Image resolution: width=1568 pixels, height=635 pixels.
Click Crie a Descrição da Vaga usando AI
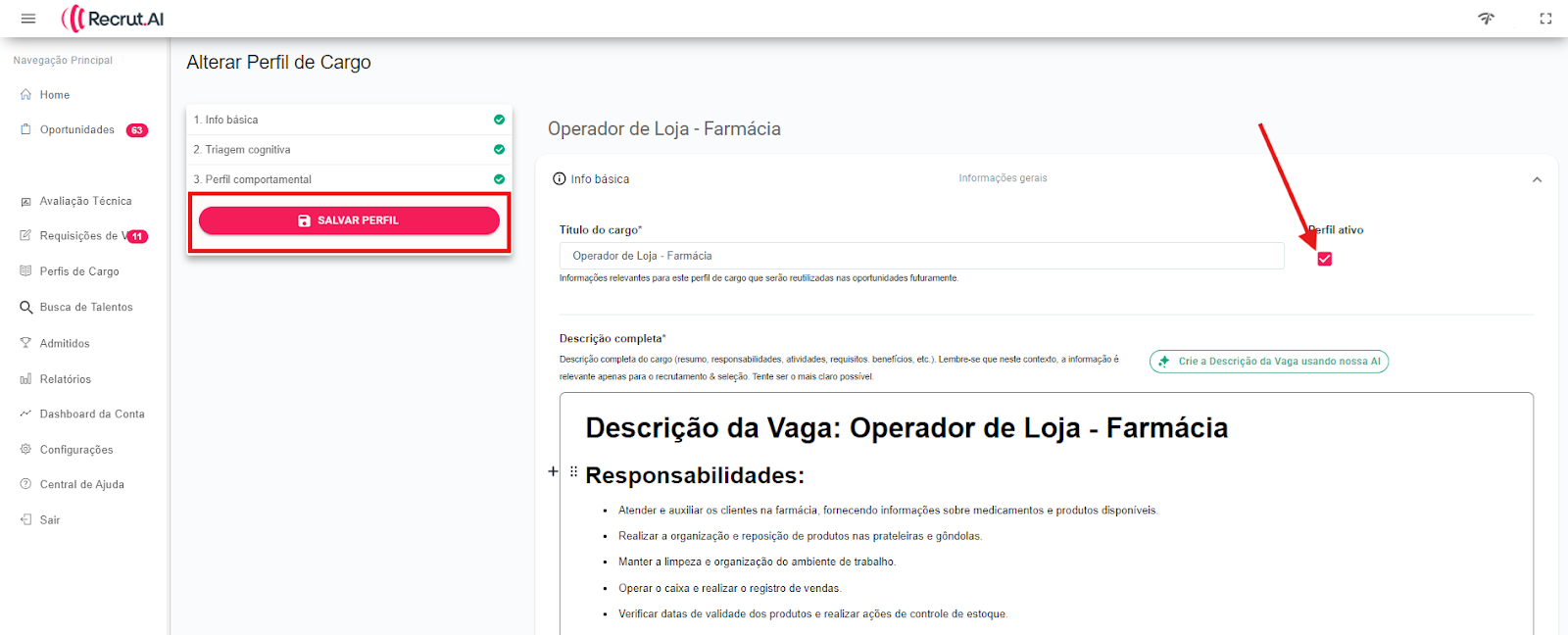[x=1269, y=362]
